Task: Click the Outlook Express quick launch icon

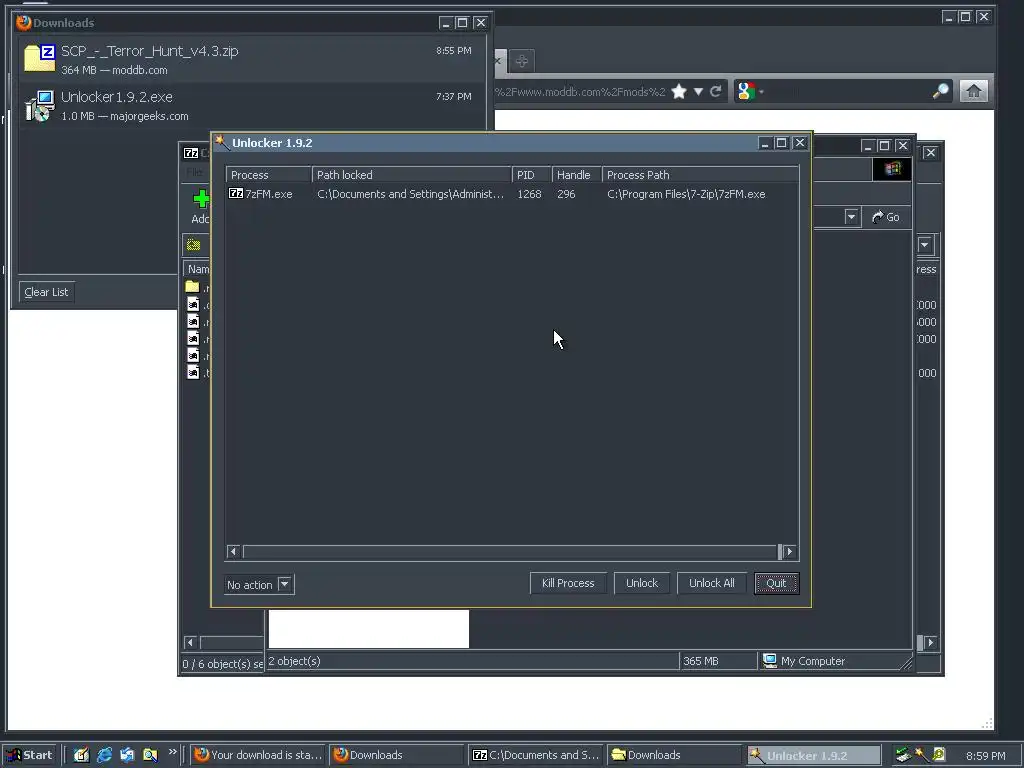Action: (127, 755)
